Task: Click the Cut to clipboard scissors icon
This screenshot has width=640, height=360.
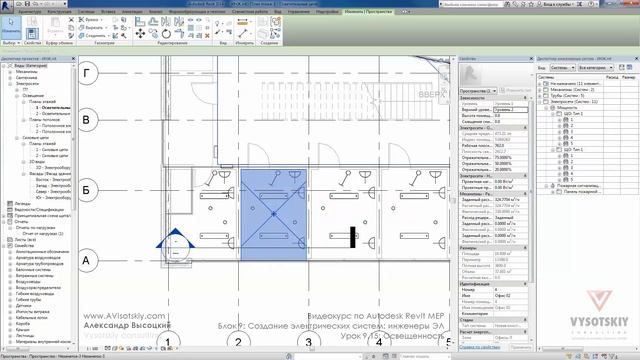Action: (x=71, y=20)
